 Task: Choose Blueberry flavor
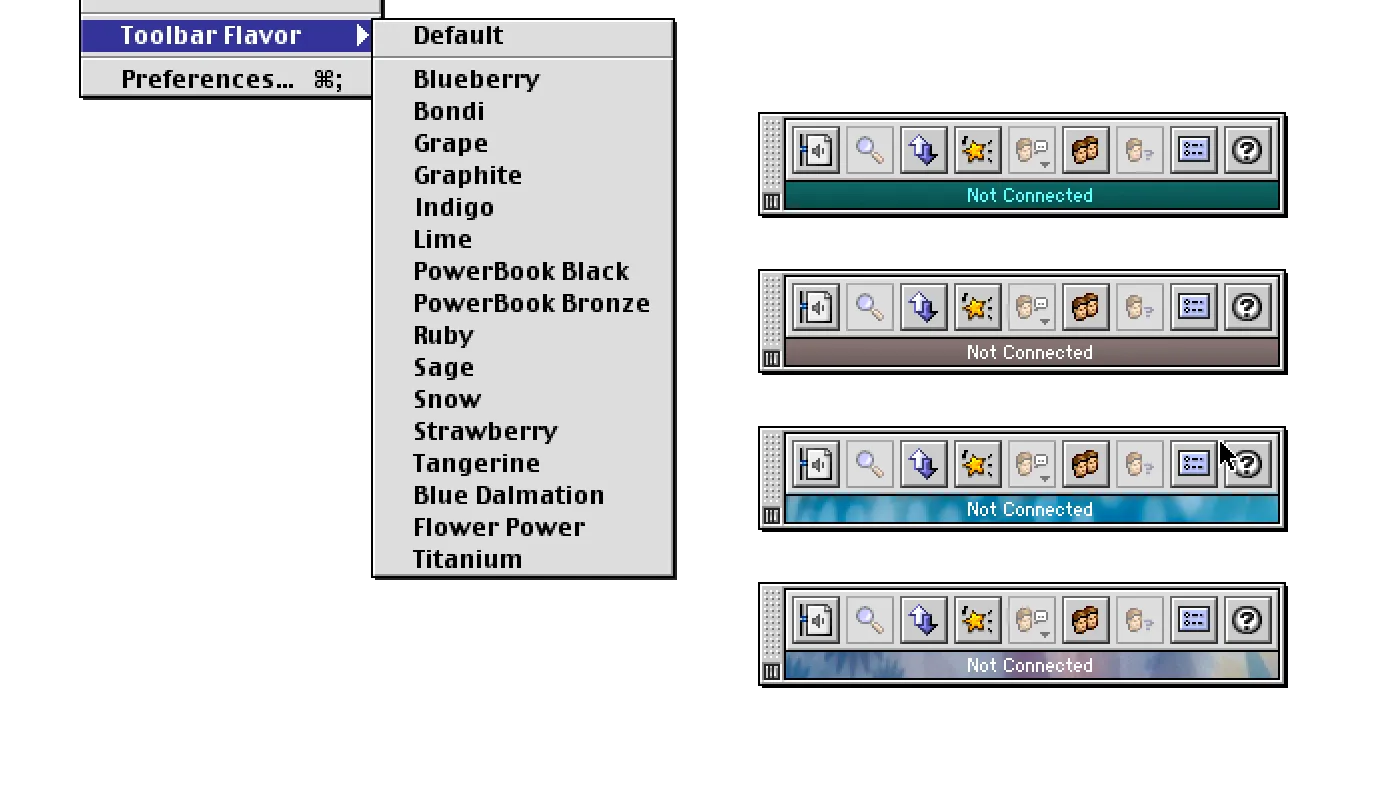pos(523,80)
